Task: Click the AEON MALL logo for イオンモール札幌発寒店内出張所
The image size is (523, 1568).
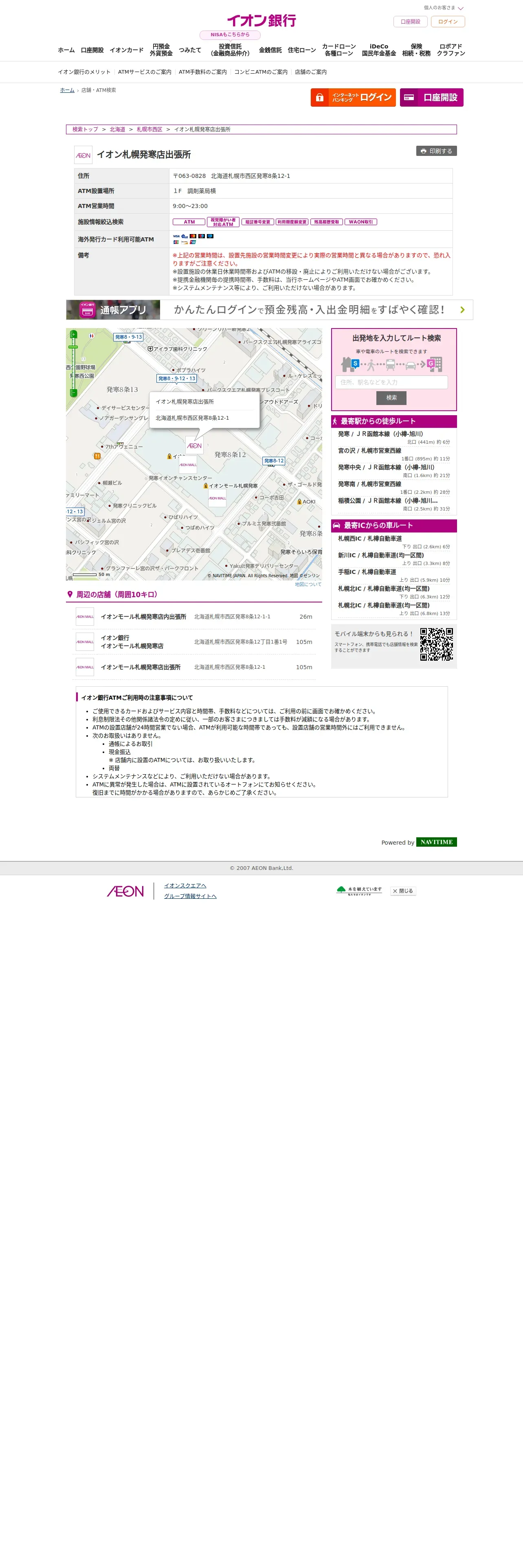Action: click(x=85, y=617)
